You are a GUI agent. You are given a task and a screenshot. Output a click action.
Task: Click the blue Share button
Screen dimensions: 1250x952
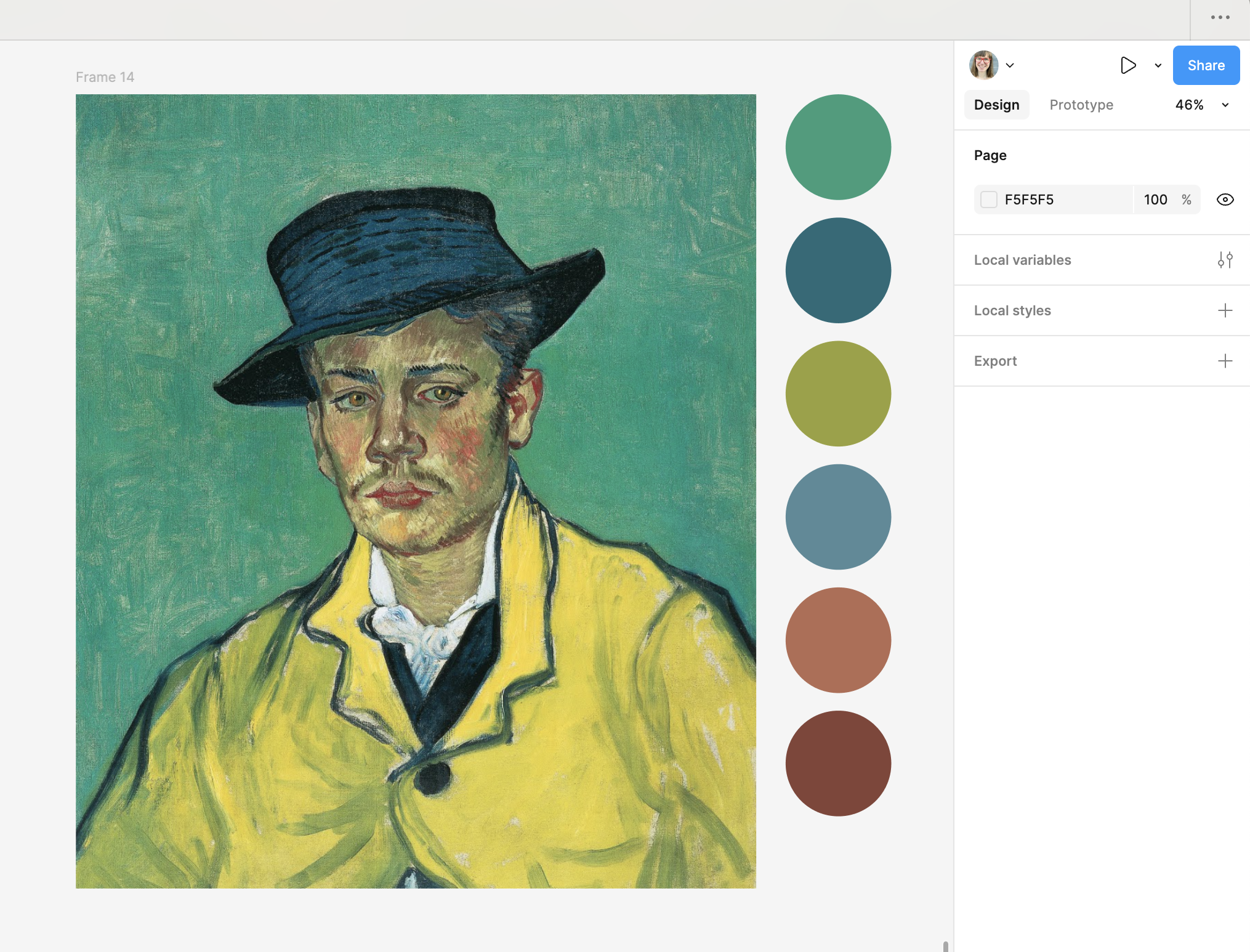(1206, 65)
